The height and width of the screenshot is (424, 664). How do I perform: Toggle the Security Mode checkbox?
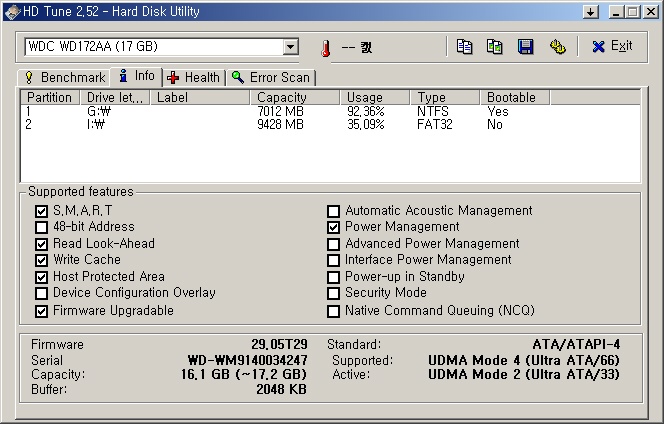coord(333,293)
